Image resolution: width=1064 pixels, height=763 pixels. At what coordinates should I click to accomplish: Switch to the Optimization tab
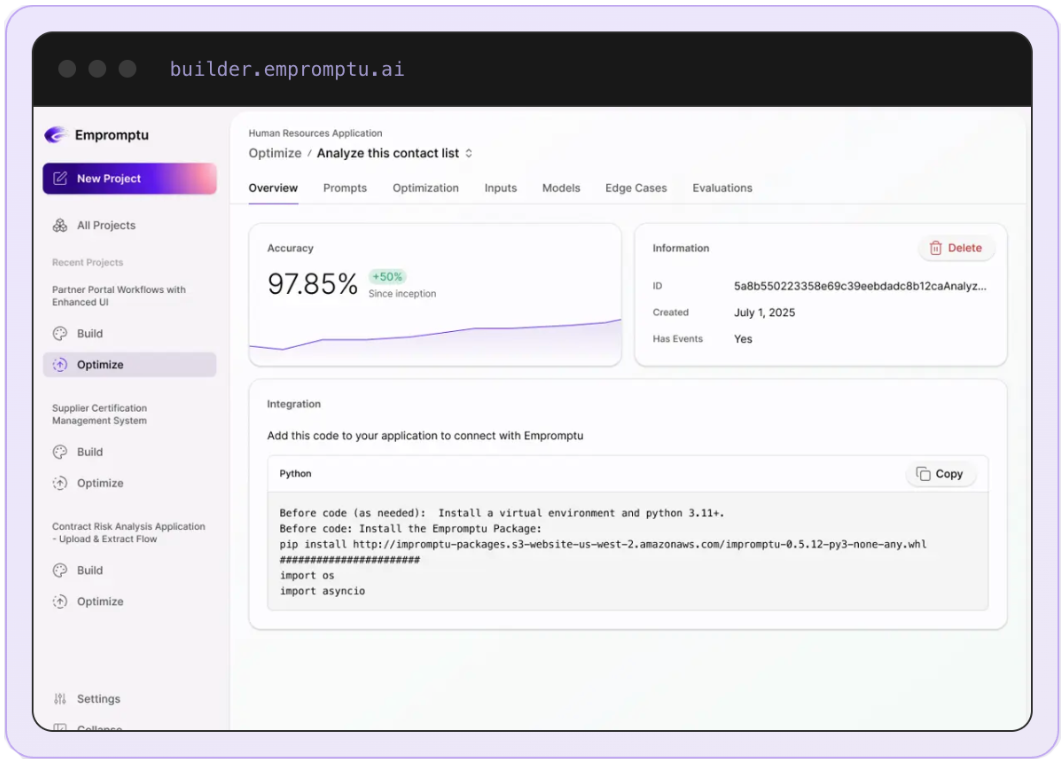pos(425,188)
